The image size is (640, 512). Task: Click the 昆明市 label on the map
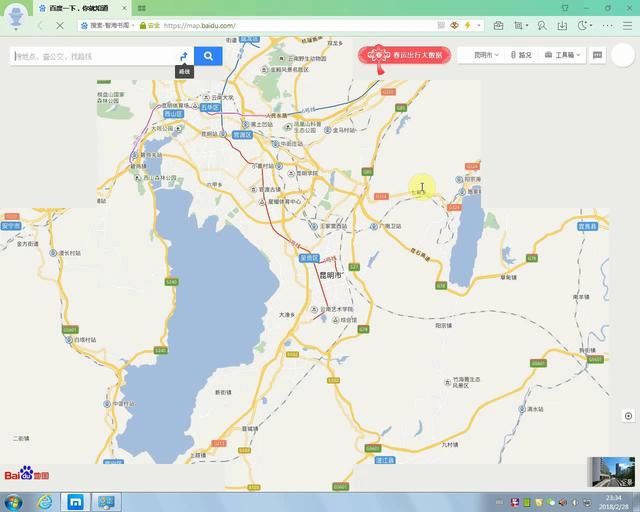(x=330, y=274)
